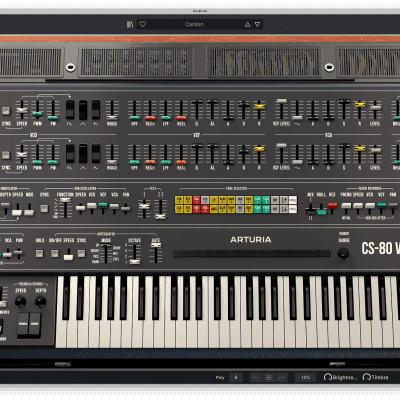Screen dimensions: 400x400
Task: Toggle the lower VCO square wave switch
Action: (x=70, y=154)
